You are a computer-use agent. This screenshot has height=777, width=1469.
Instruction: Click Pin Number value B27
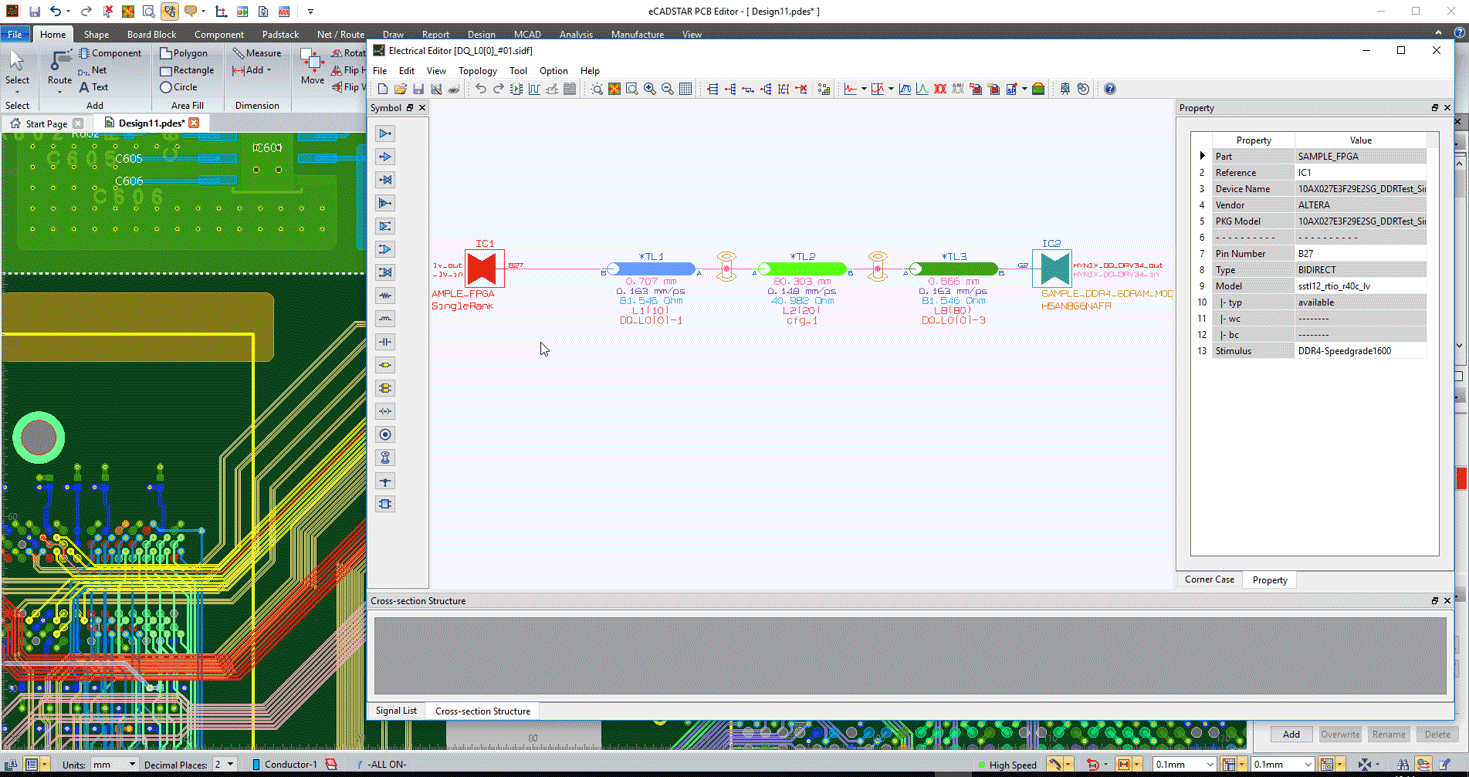point(1359,254)
